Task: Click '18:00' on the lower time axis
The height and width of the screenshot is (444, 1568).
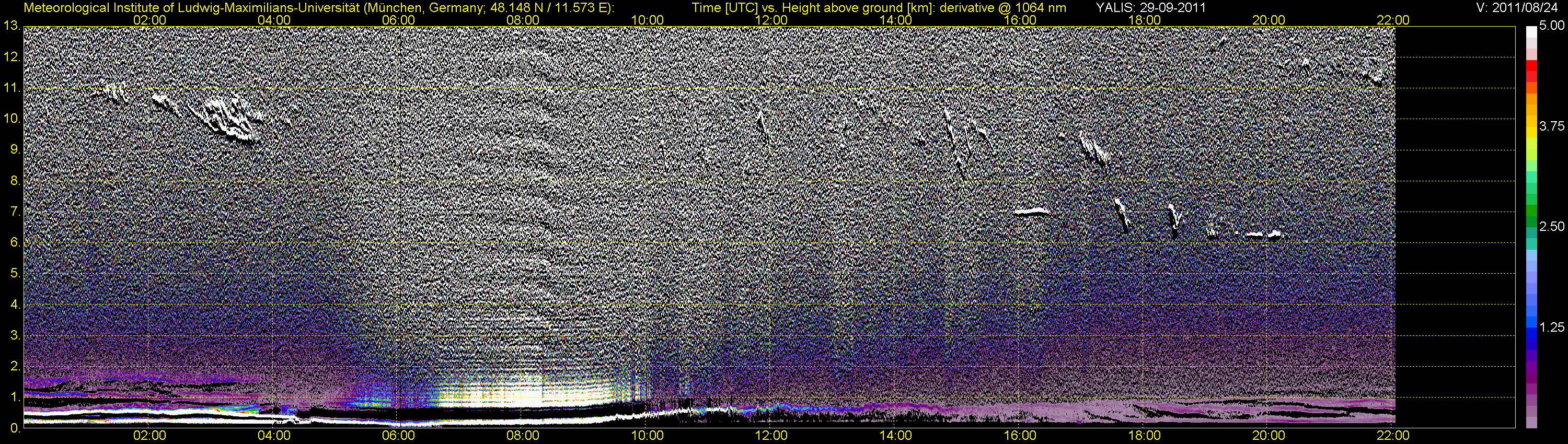Action: (1144, 436)
